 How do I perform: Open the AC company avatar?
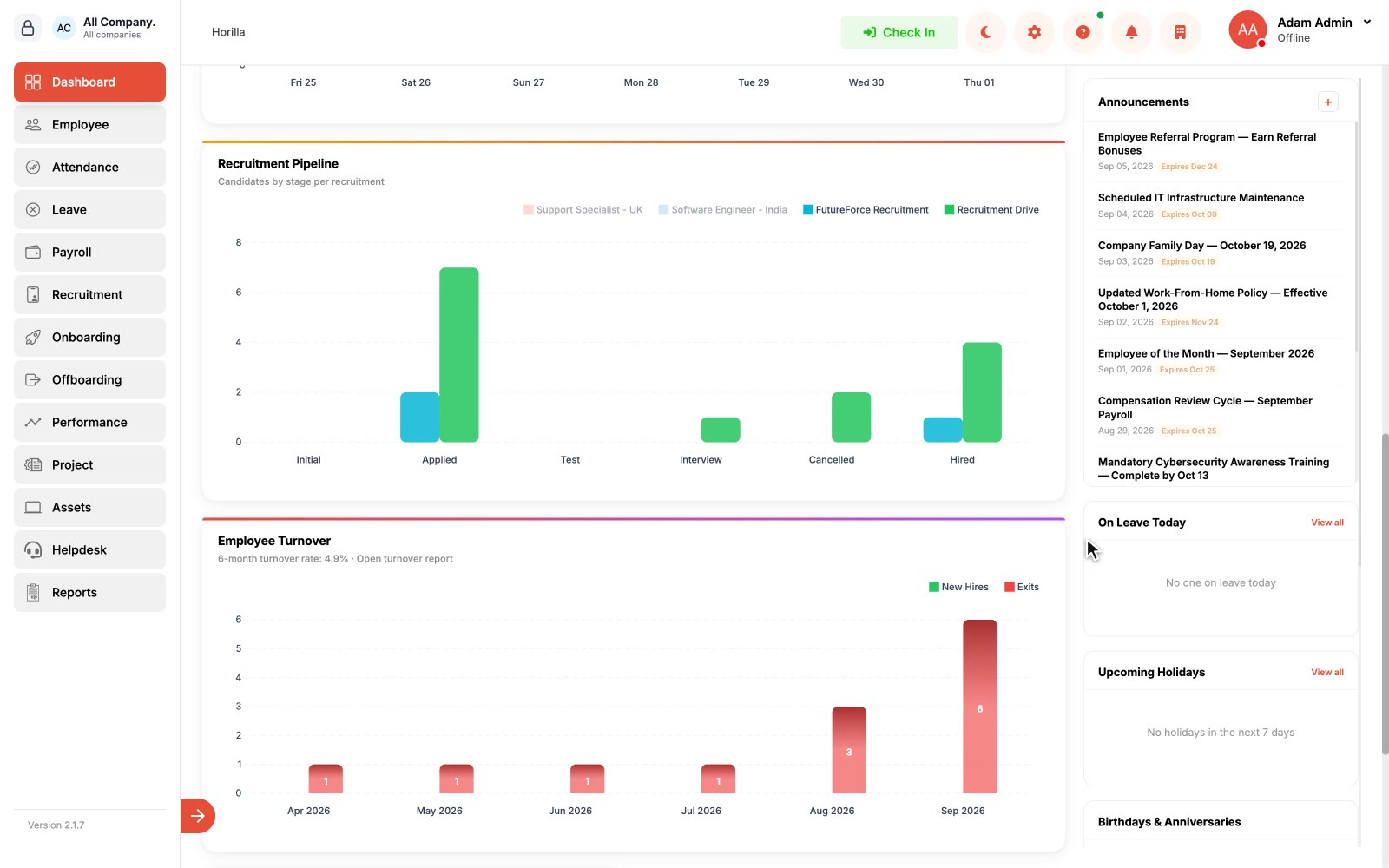[x=64, y=28]
